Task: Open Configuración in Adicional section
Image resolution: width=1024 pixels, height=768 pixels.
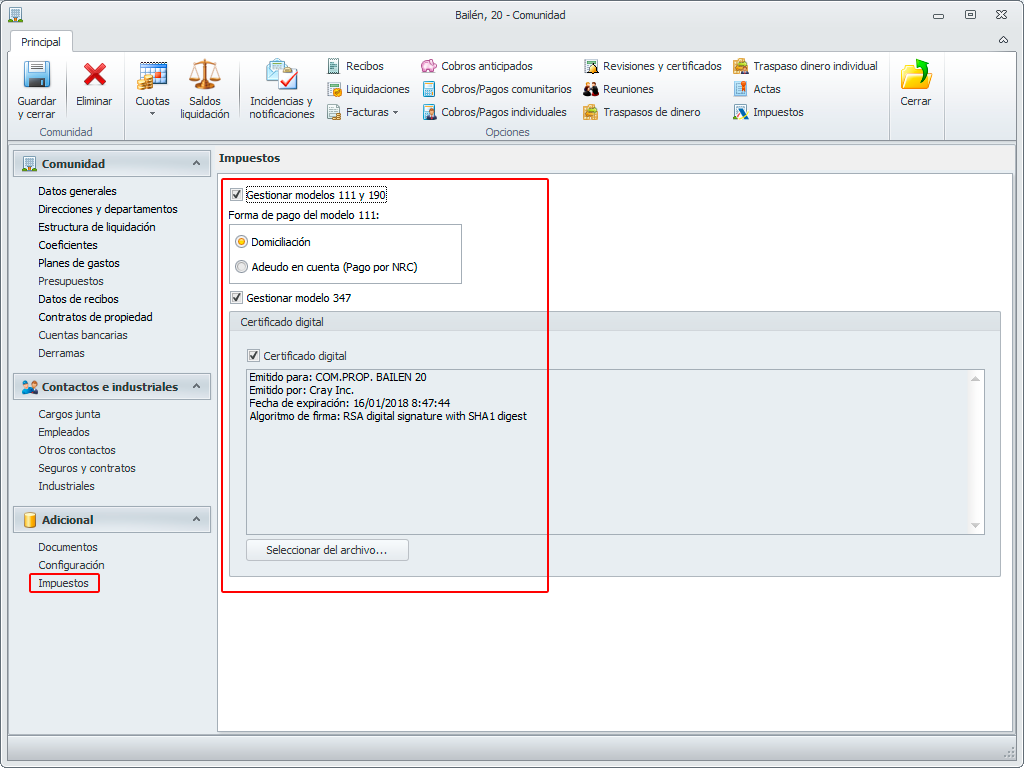Action: point(71,565)
